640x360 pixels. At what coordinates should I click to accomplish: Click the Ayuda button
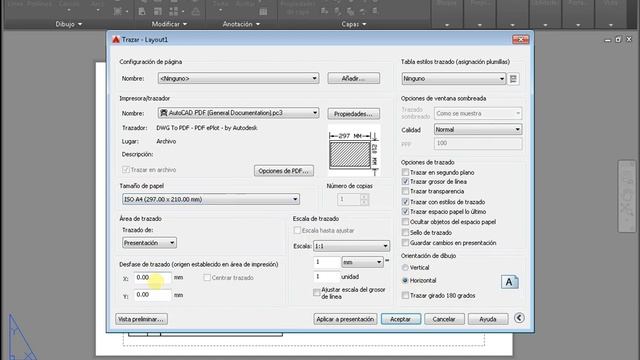(488, 319)
